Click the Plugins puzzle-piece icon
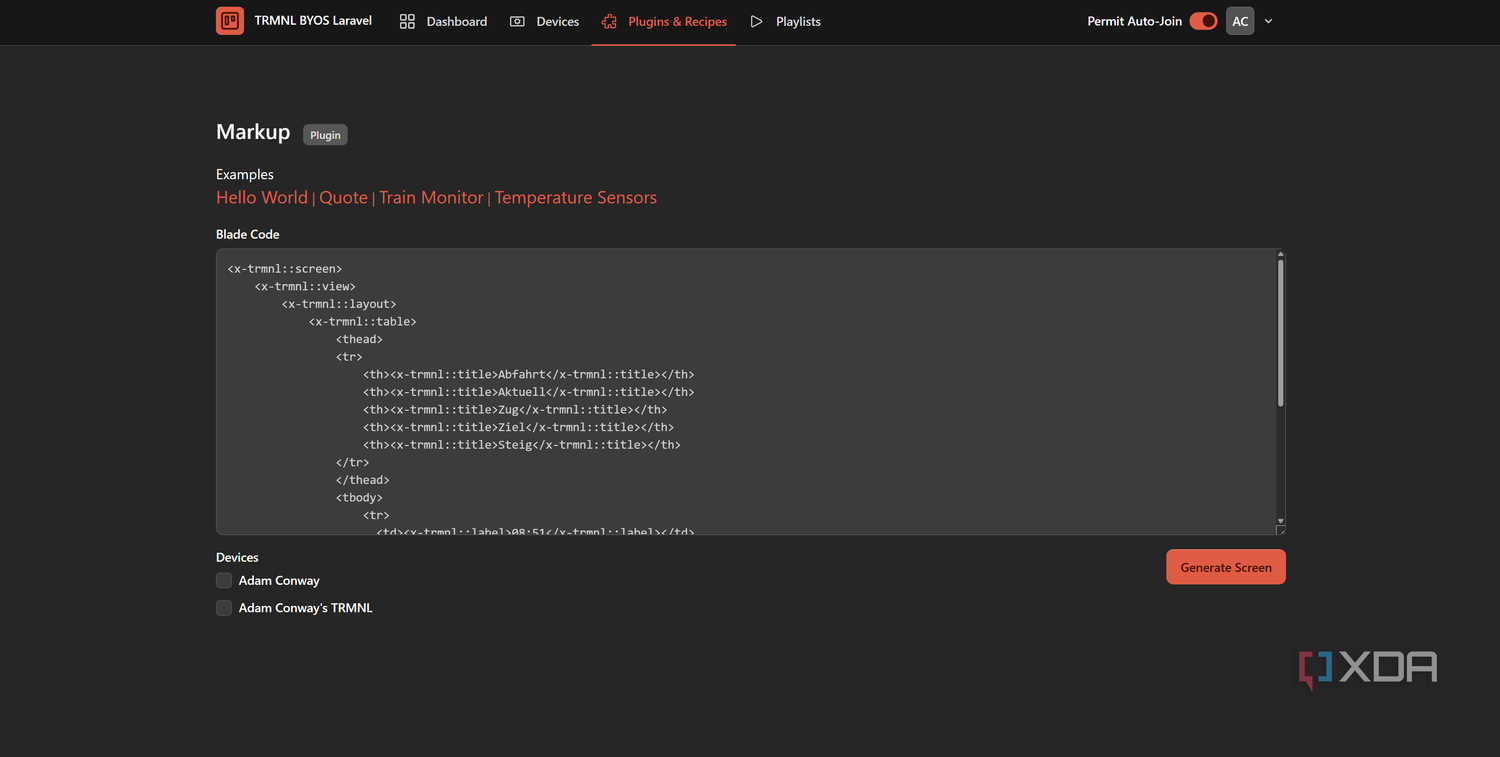This screenshot has height=757, width=1500. [x=609, y=21]
